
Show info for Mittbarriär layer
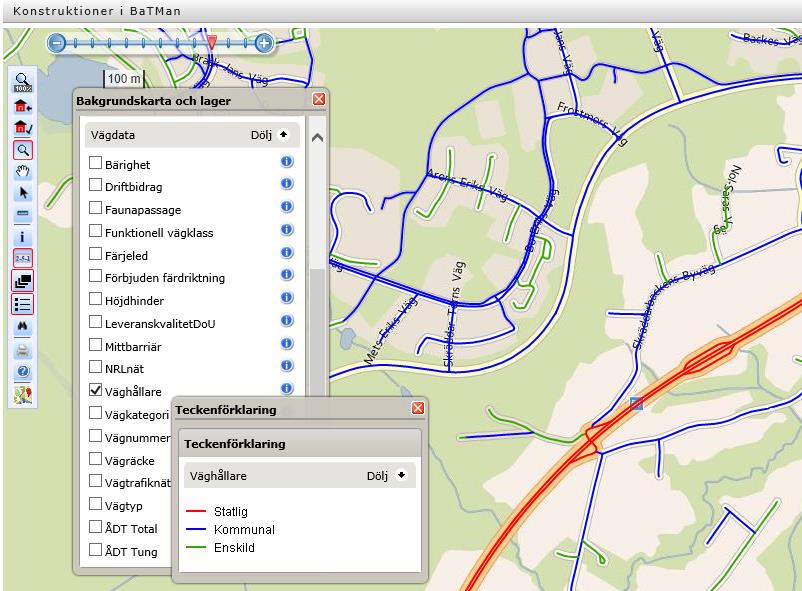[x=287, y=343]
